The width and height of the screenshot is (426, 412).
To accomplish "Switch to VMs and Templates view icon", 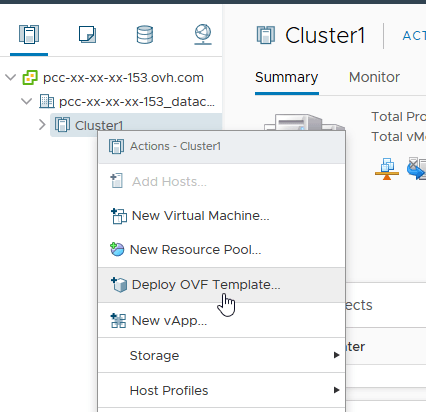I will [87, 34].
